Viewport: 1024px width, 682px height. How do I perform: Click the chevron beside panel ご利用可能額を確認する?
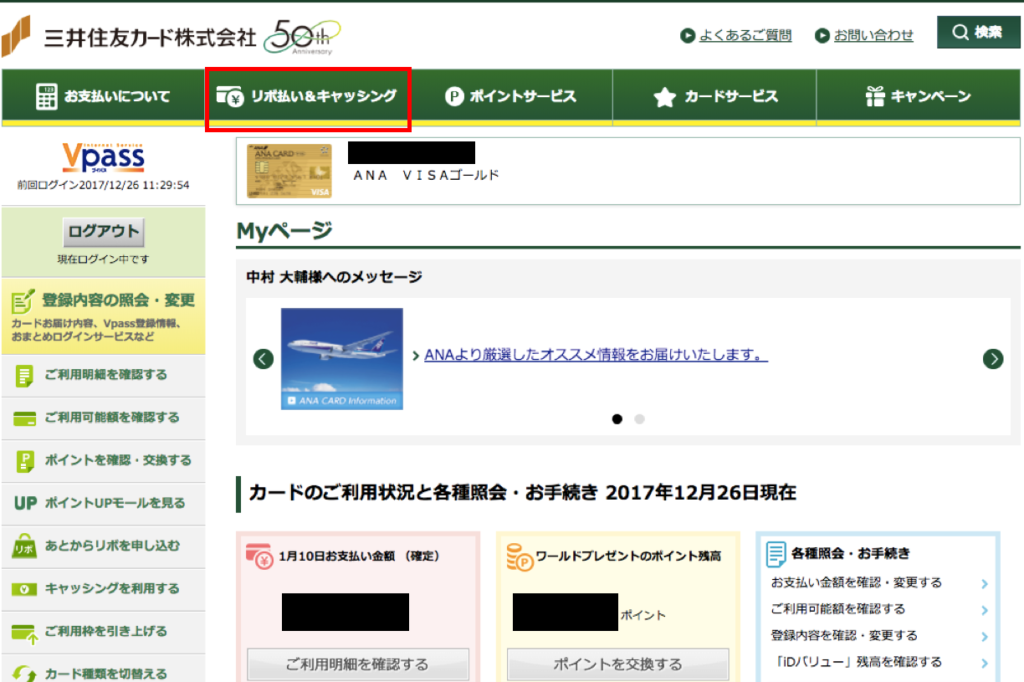(984, 610)
